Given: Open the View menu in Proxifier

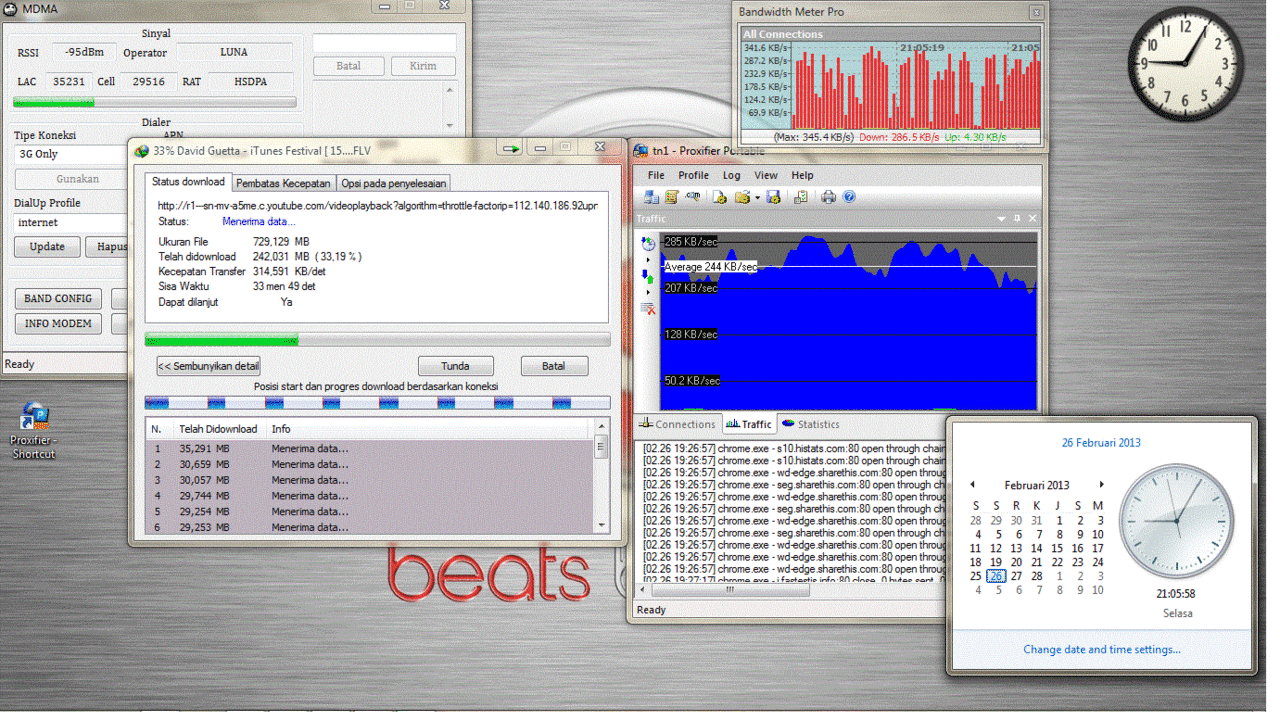Looking at the screenshot, I should (x=766, y=175).
